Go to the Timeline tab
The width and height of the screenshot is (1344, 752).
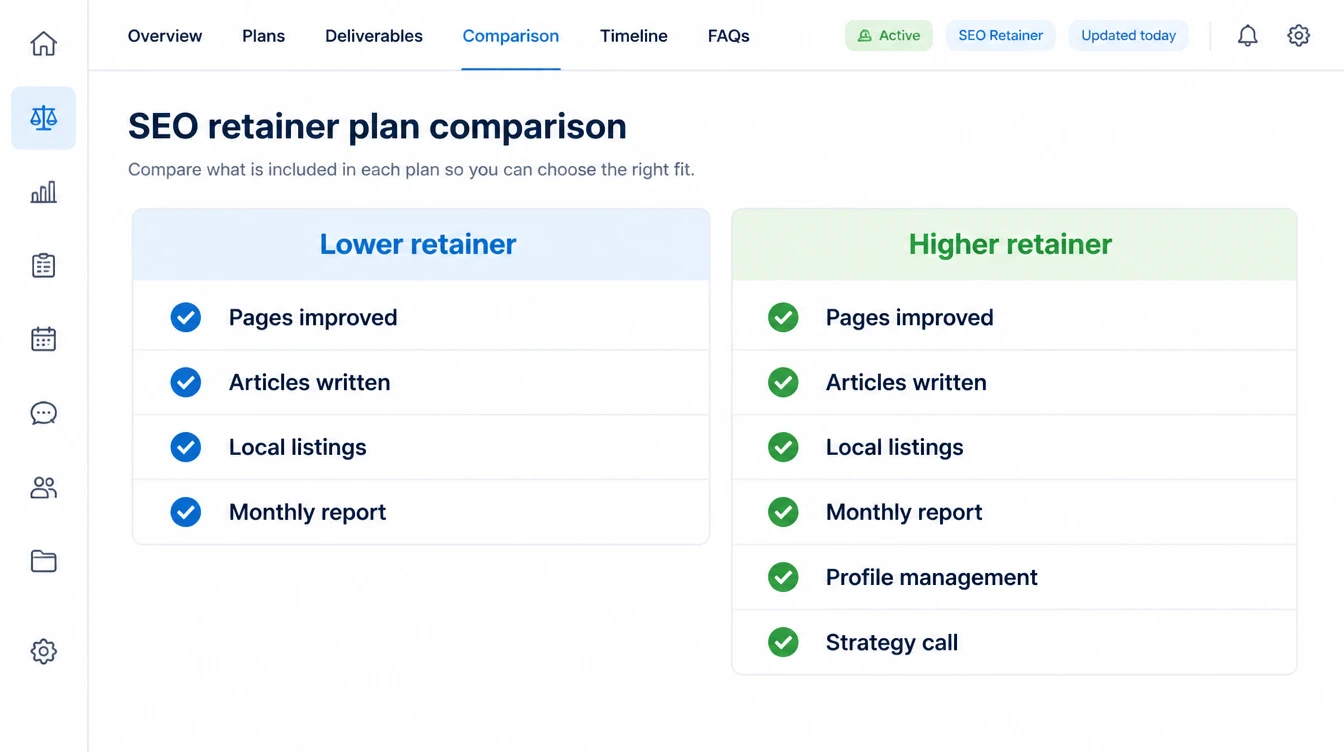point(634,36)
